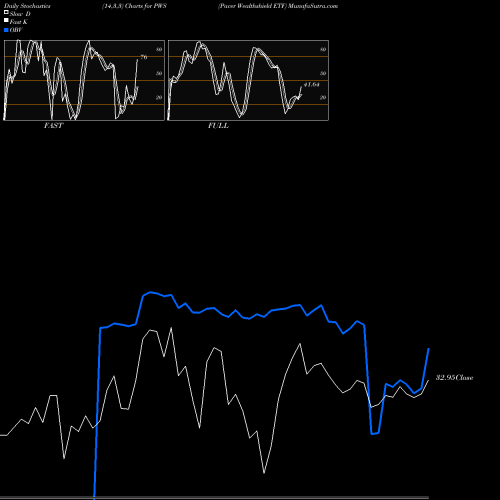Open the FAST stochastic chart panel
Image resolution: width=500 pixels, height=500 pixels.
[x=84, y=80]
